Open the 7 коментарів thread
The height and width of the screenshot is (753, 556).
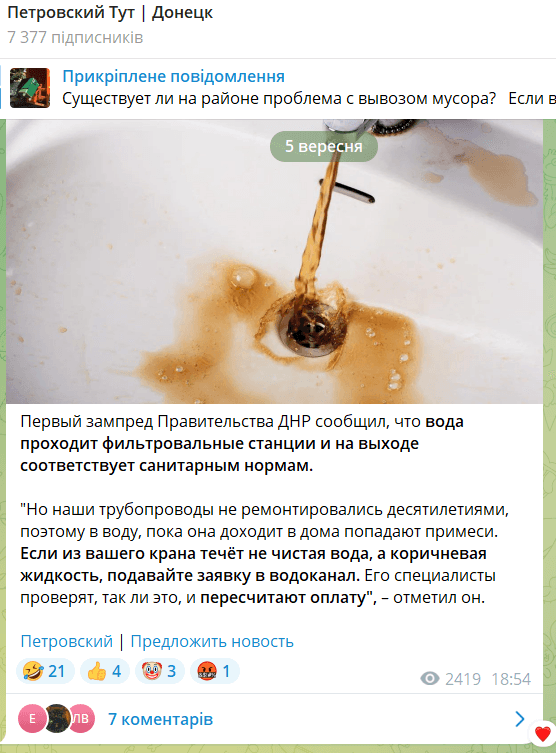160,719
